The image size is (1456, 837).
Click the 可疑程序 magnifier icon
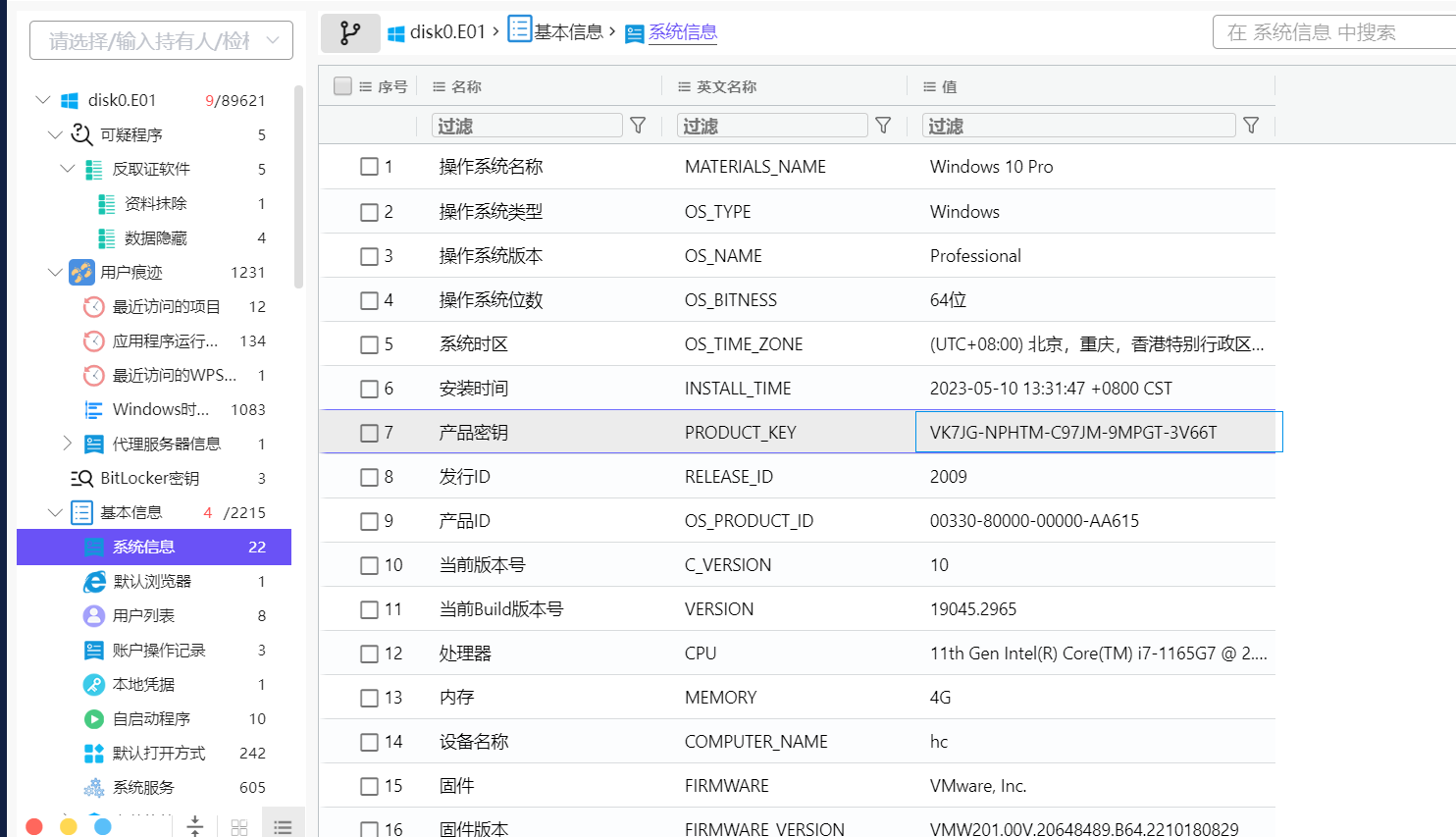pos(81,134)
